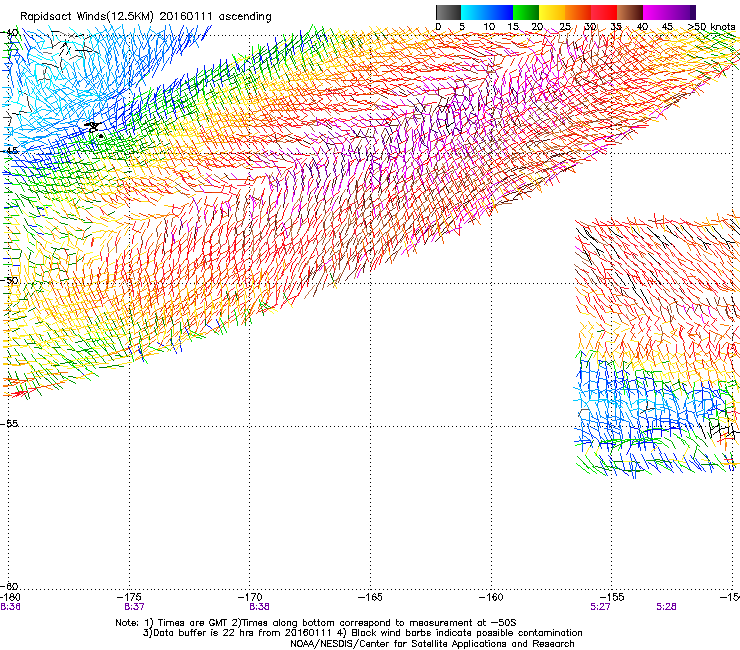
Task: Select the gray 0-5 knots legend segment
Action: (x=448, y=12)
